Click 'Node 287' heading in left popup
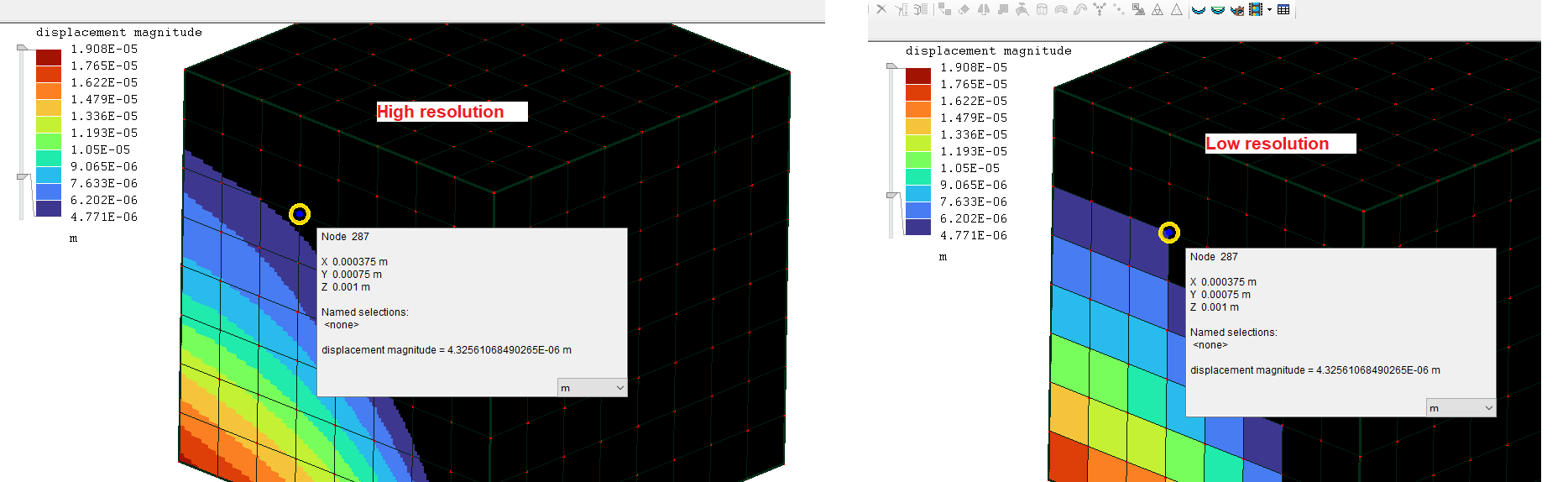 pos(345,237)
